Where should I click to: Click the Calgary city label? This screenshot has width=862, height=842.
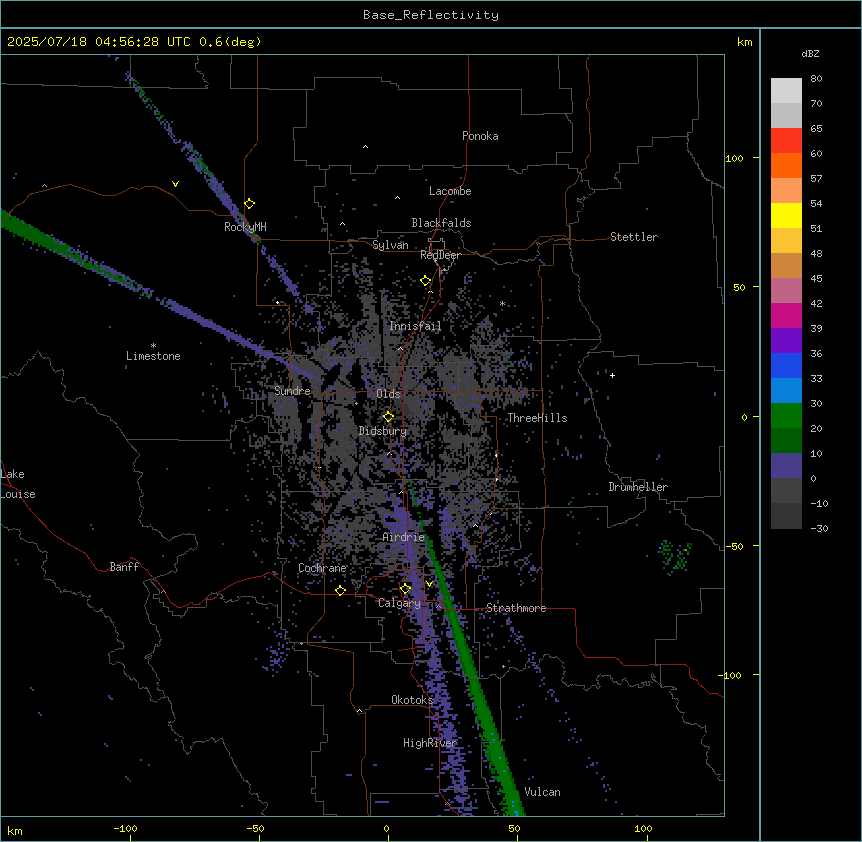399,603
